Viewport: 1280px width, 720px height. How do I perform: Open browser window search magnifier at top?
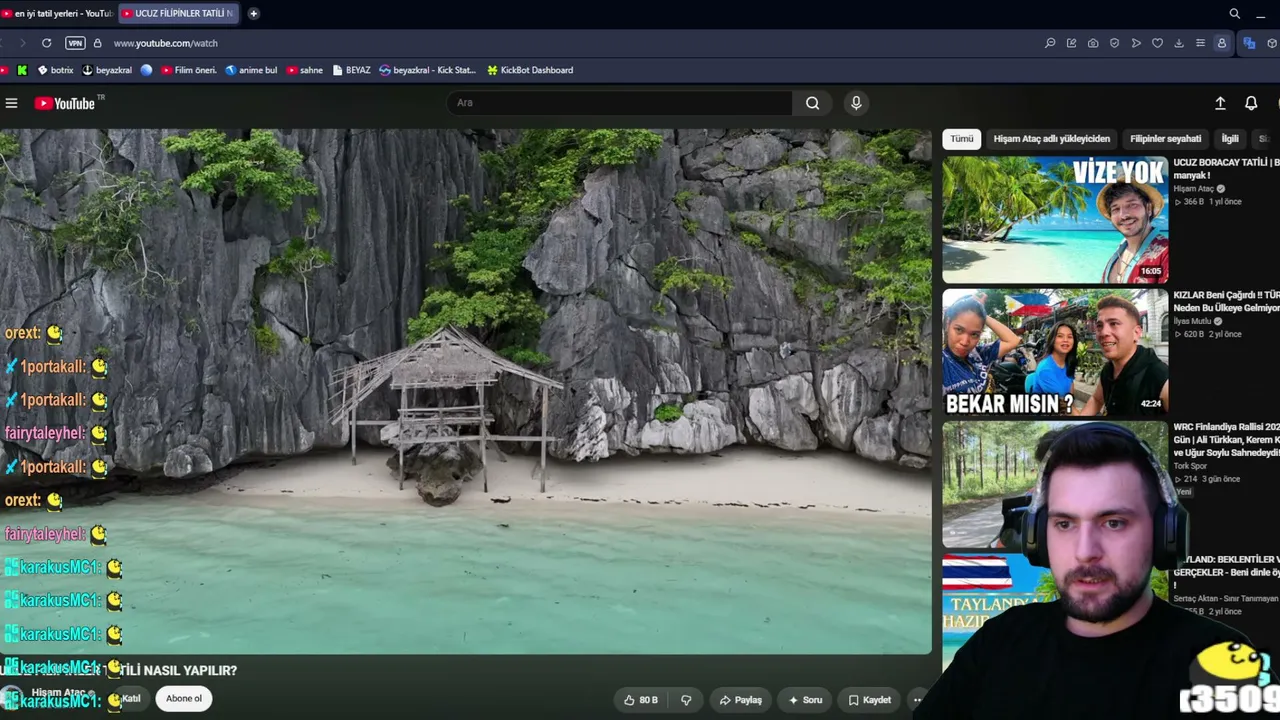pyautogui.click(x=1235, y=13)
